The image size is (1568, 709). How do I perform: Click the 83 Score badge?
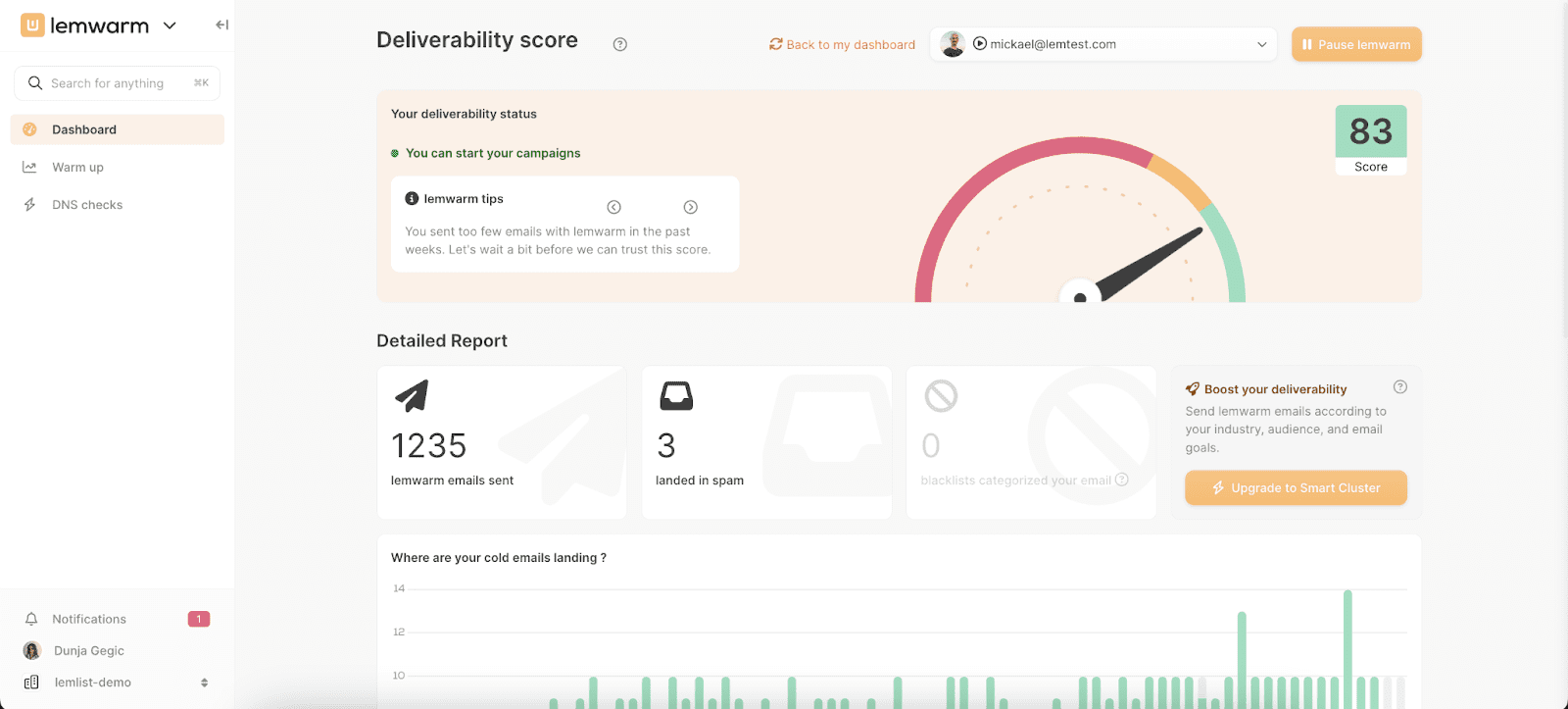click(x=1371, y=140)
